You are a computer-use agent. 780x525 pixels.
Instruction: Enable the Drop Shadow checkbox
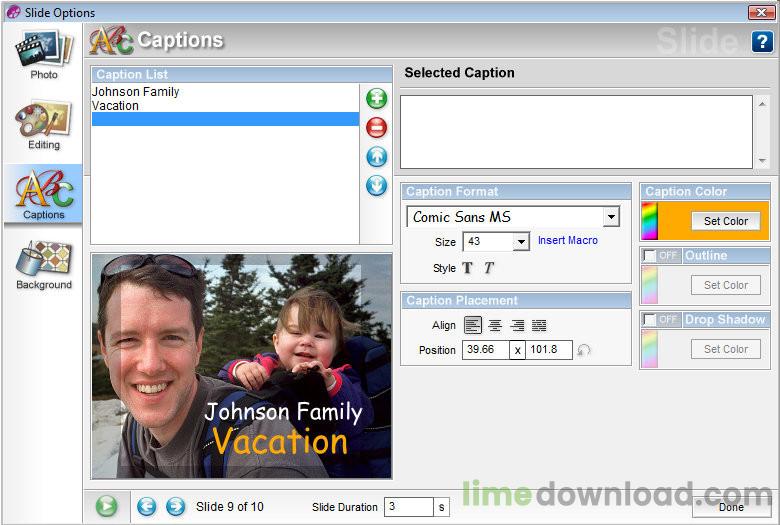pos(650,320)
